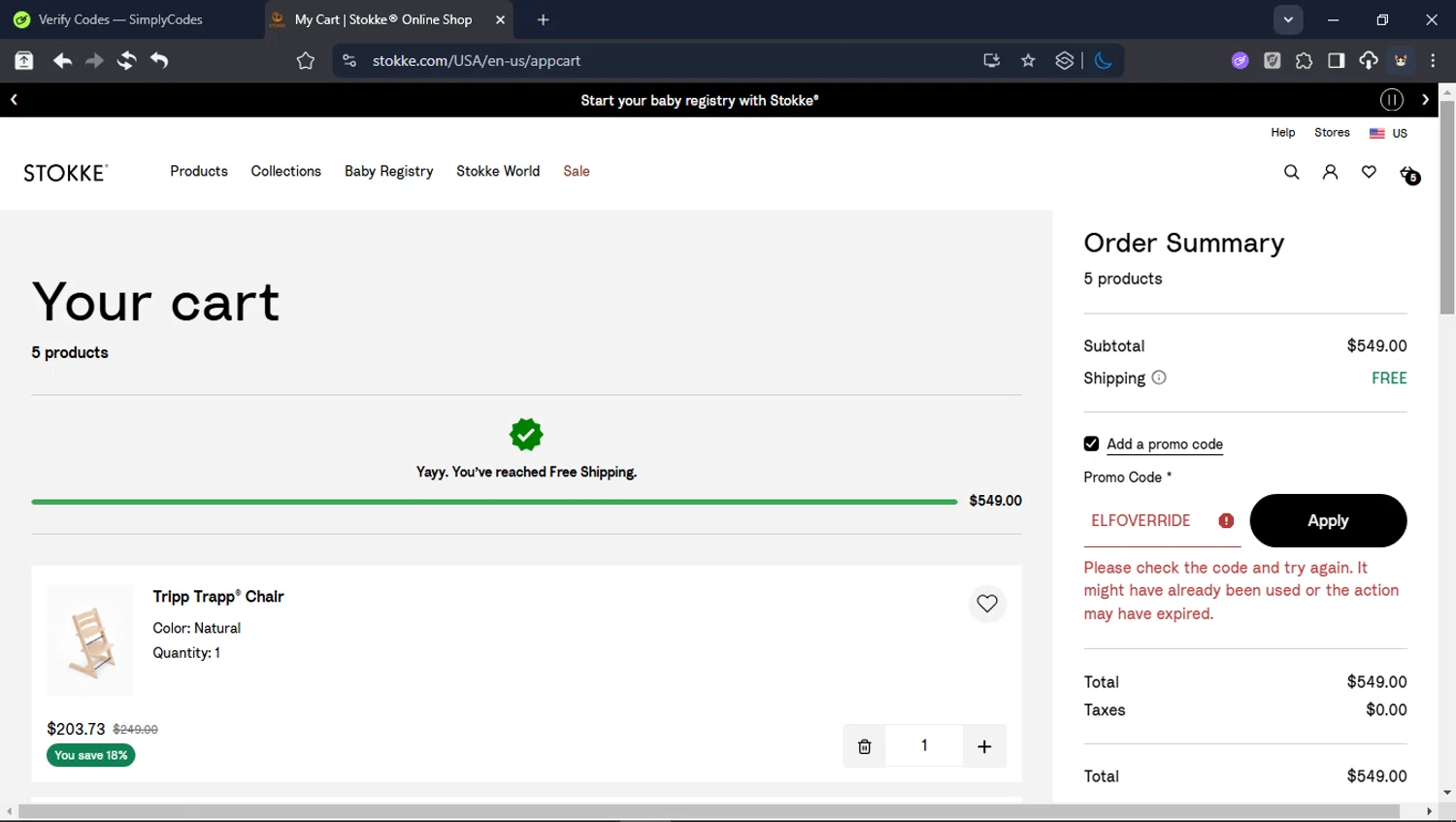Open the US country selector
The height and width of the screenshot is (822, 1456).
[x=1388, y=133]
